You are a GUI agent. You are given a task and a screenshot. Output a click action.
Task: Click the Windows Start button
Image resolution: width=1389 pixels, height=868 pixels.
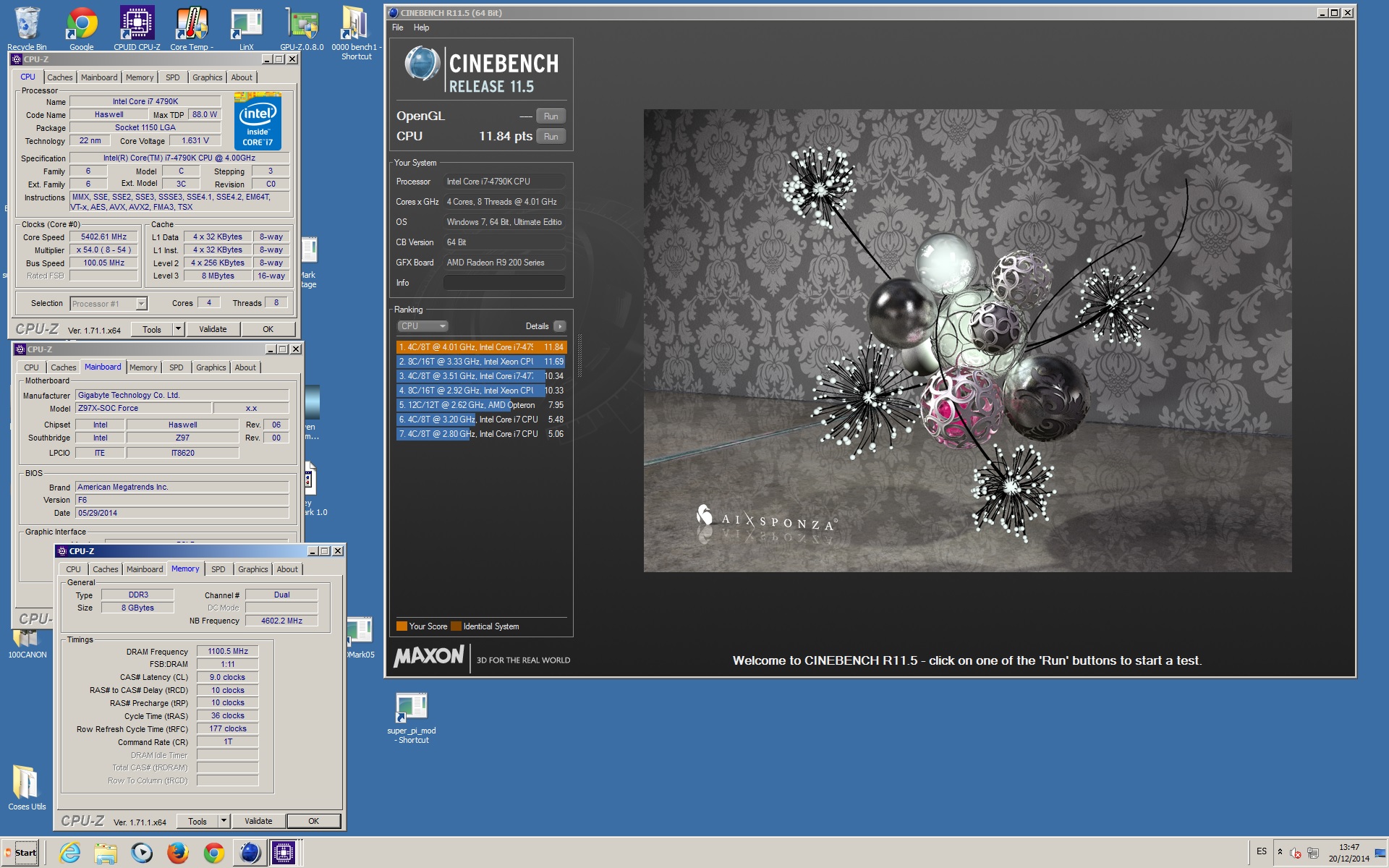click(20, 852)
